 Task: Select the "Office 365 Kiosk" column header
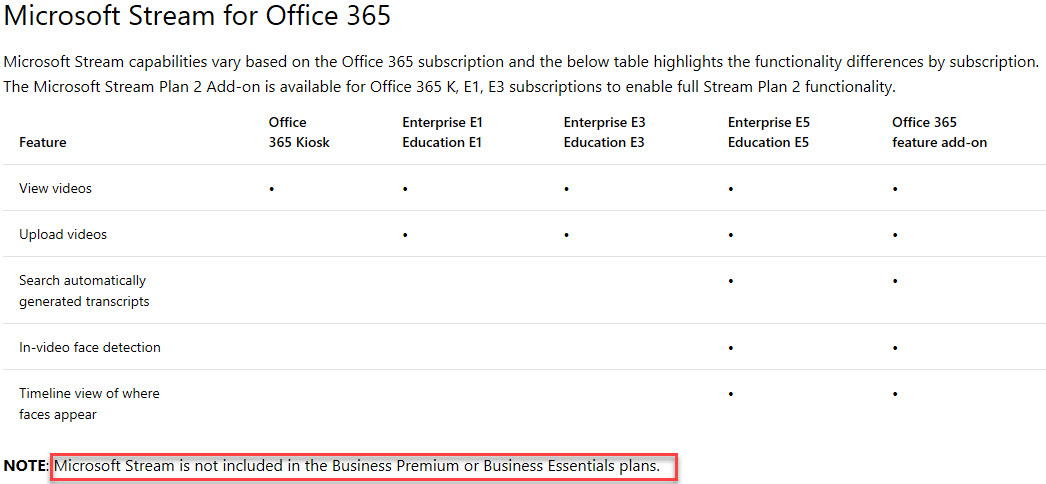[299, 132]
